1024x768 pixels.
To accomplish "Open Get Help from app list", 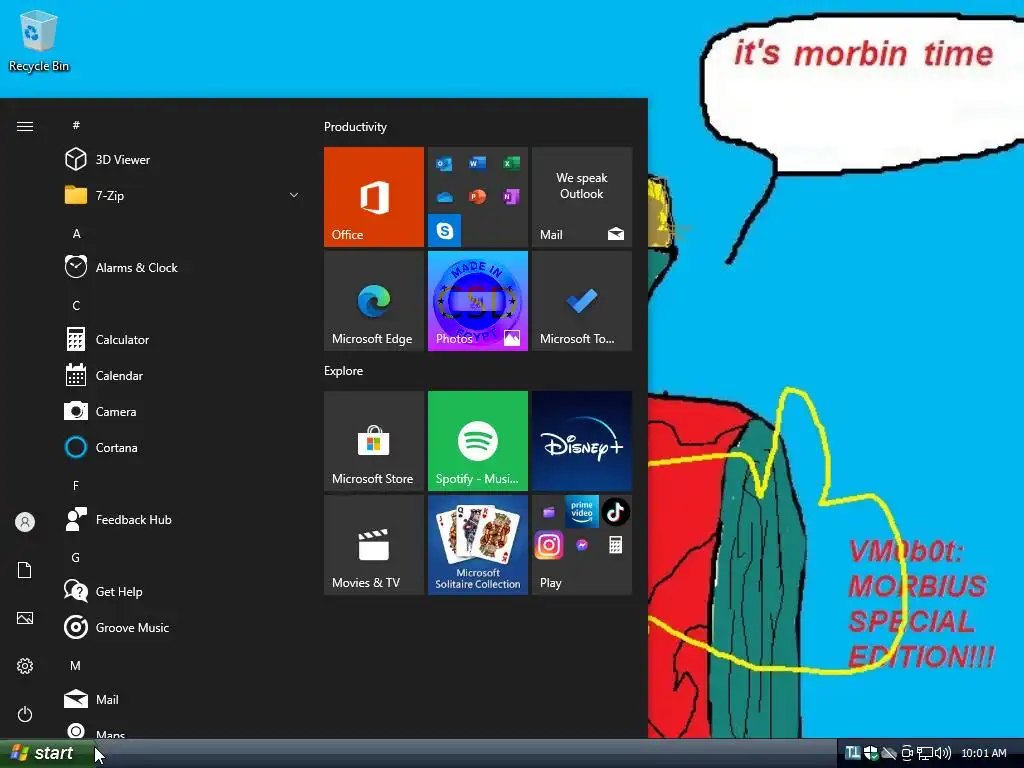I will click(183, 592).
